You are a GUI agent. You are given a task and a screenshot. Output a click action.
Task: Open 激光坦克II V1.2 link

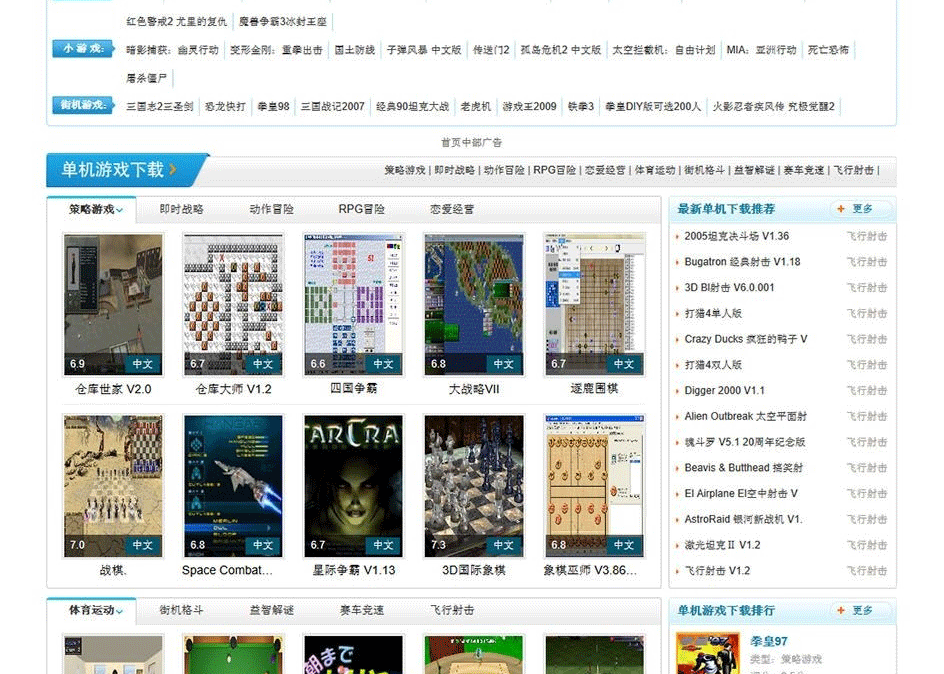(x=722, y=545)
